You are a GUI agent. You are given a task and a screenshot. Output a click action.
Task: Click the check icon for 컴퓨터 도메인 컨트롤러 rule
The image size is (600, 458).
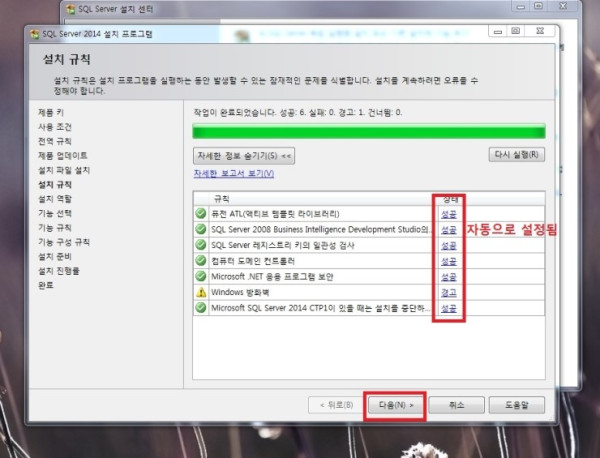[201, 260]
